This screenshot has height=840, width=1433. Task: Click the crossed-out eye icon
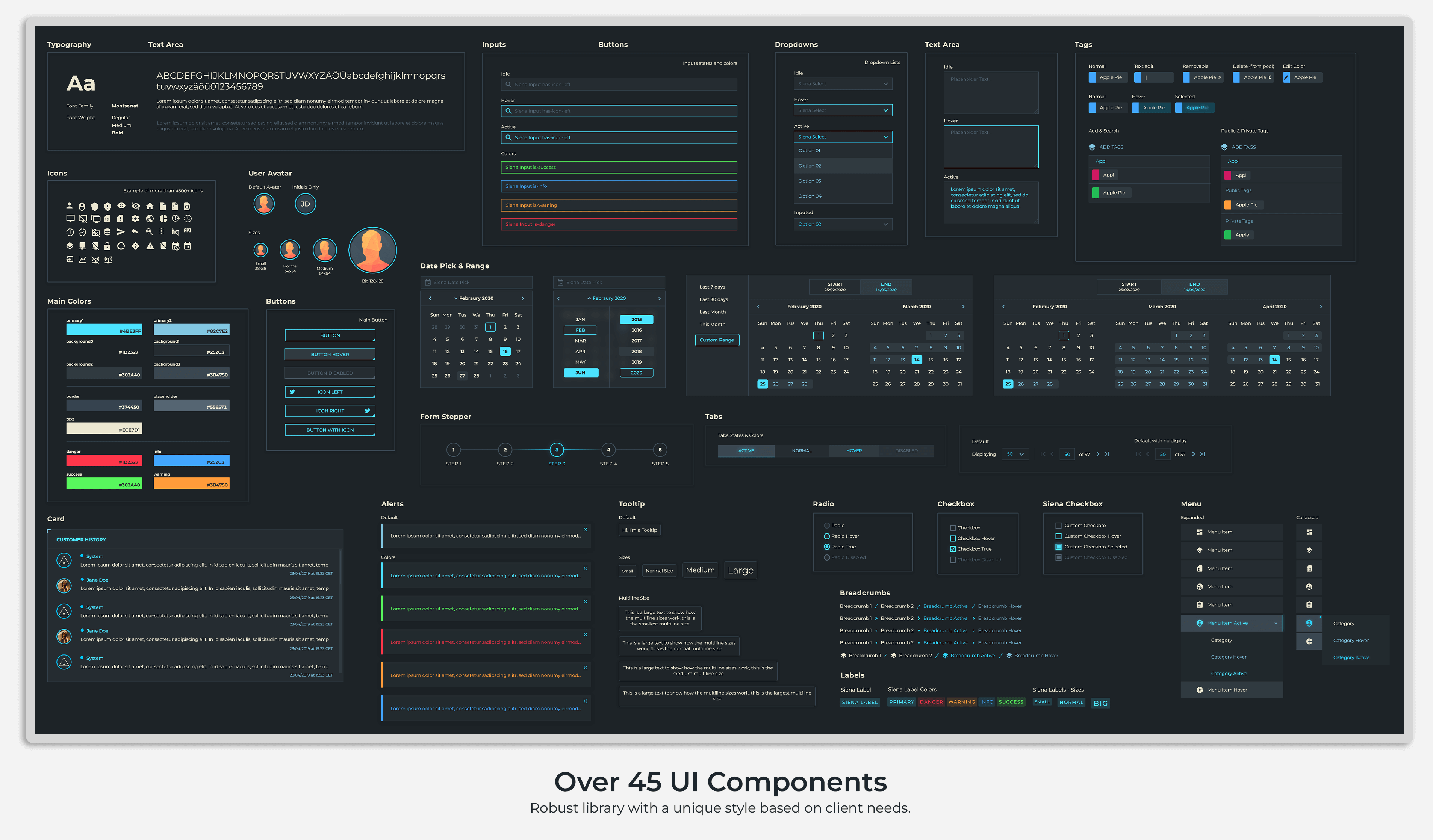pyautogui.click(x=135, y=206)
